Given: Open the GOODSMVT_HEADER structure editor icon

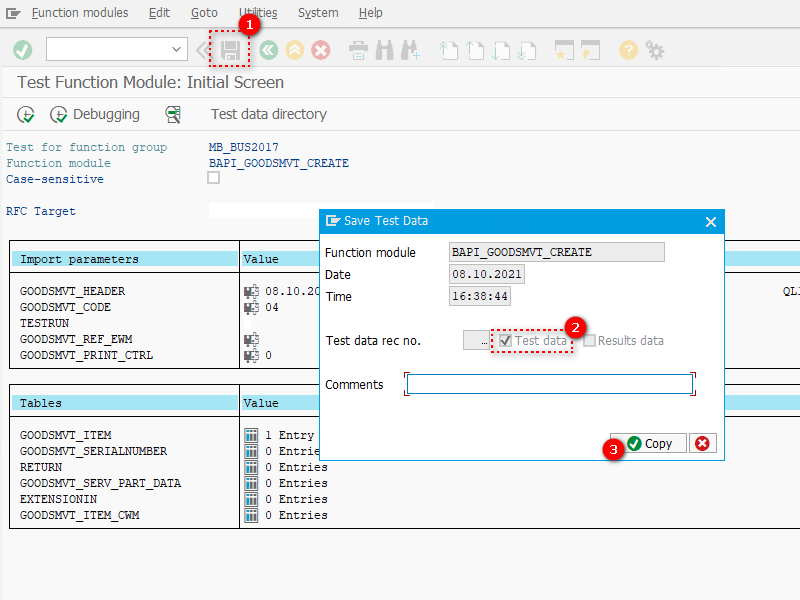Looking at the screenshot, I should pyautogui.click(x=250, y=291).
